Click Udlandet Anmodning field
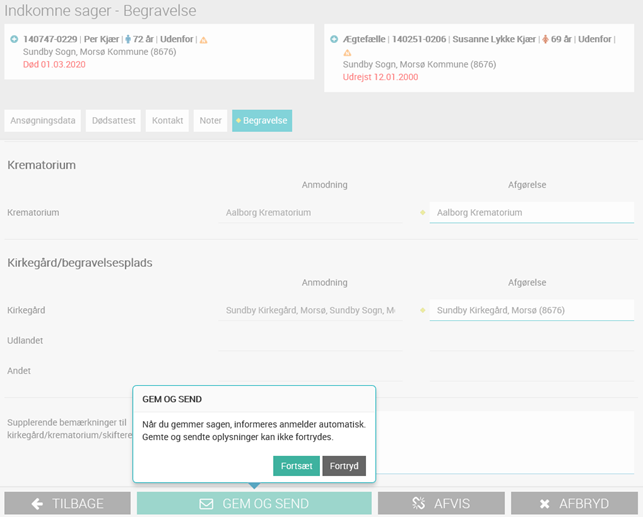The height and width of the screenshot is (517, 643). [x=310, y=341]
